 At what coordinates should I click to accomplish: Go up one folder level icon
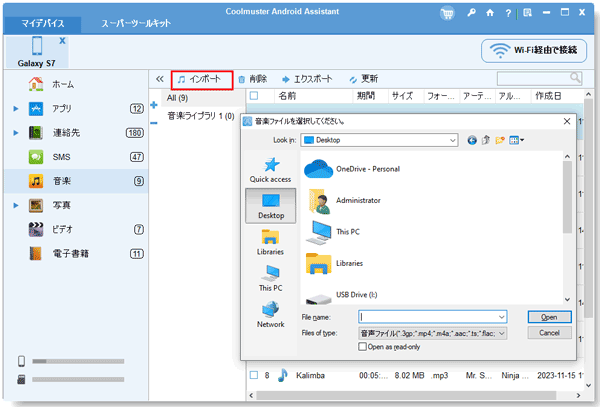coord(486,140)
